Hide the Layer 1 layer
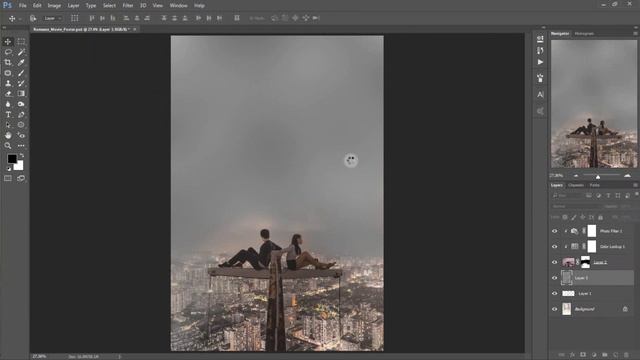 click(554, 293)
